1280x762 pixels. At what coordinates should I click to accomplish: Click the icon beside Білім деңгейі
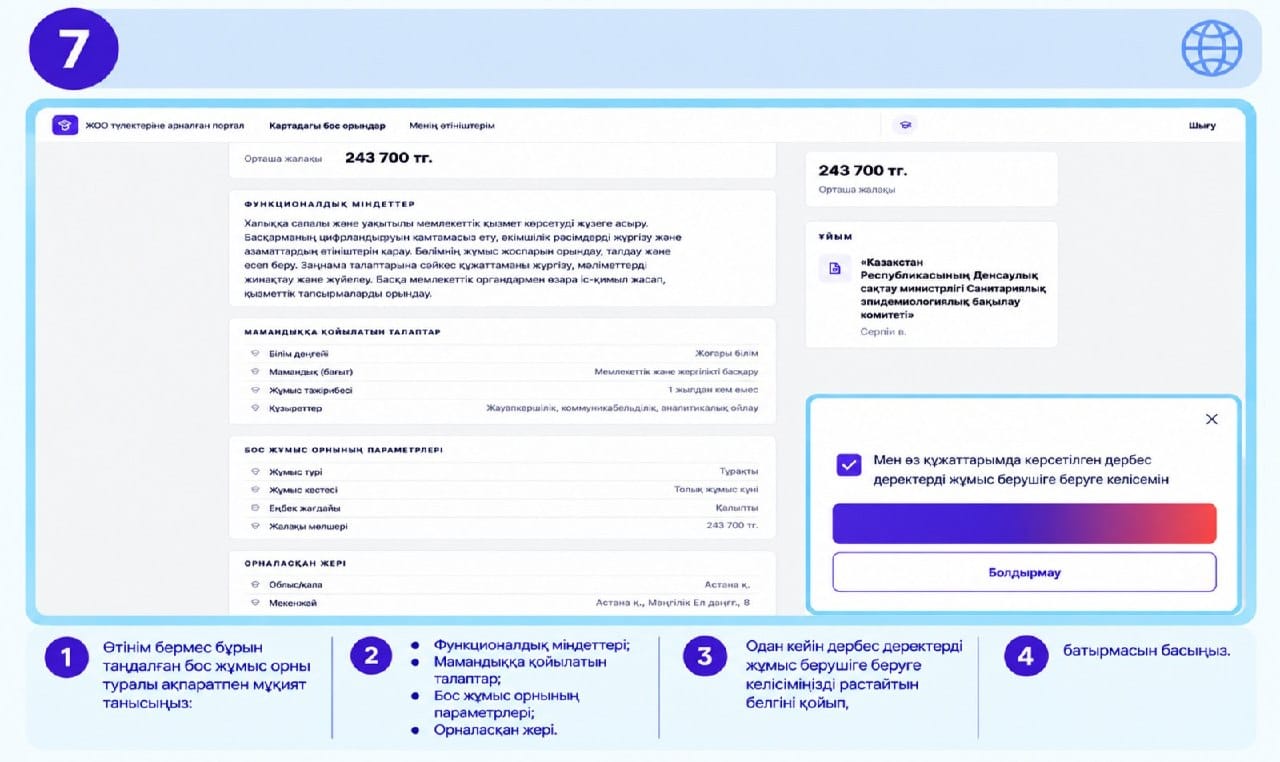click(255, 354)
